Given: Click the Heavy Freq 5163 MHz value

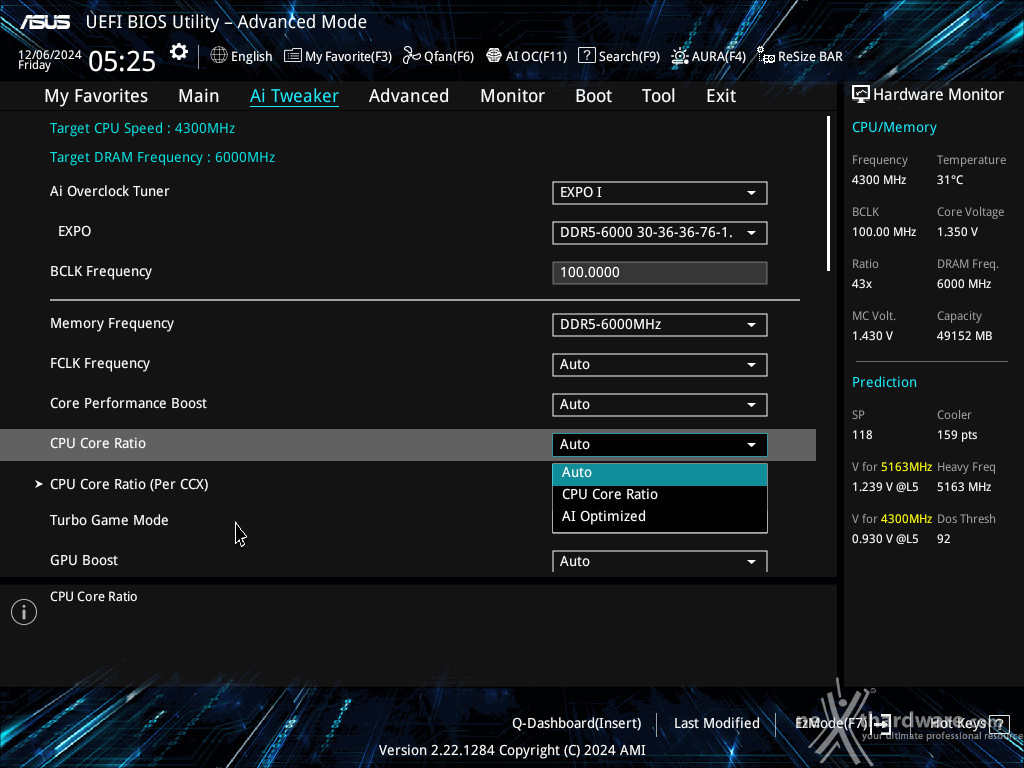Looking at the screenshot, I should pos(964,487).
